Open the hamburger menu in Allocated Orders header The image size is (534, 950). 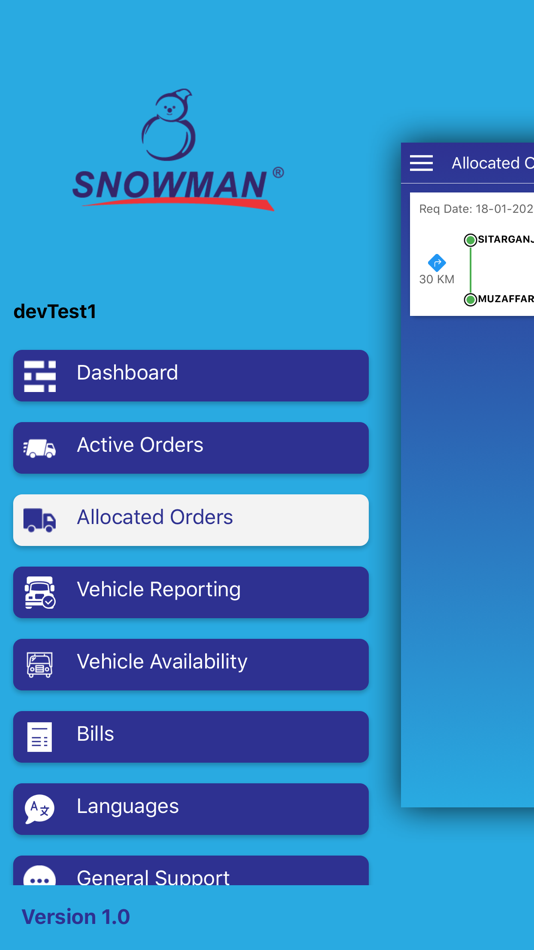[x=421, y=163]
